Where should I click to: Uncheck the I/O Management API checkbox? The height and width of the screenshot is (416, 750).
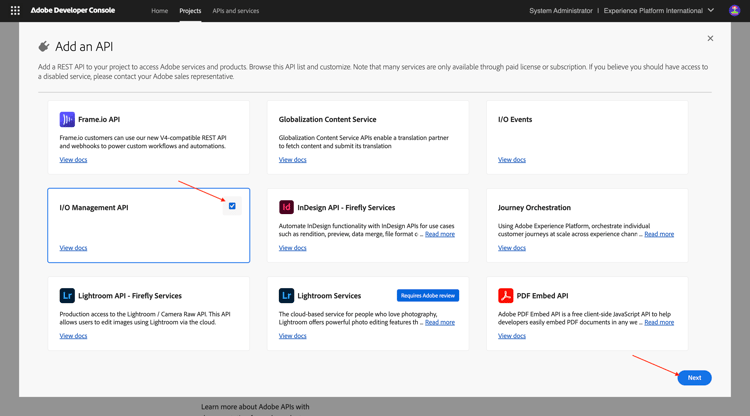point(232,206)
